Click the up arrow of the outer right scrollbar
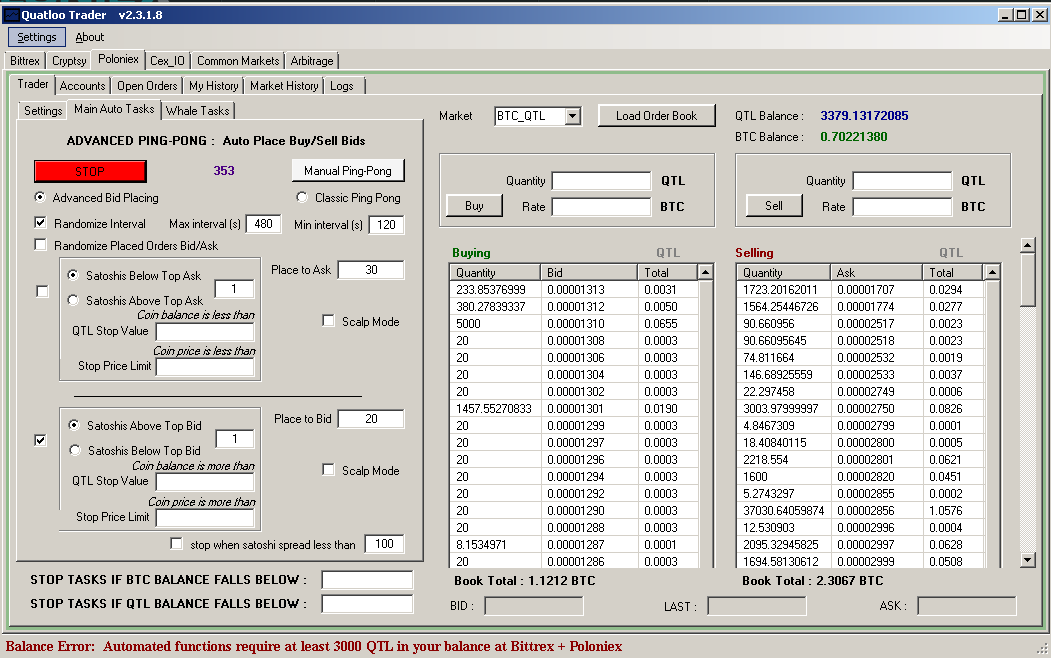Screen dimensions: 1051x658 pos(1028,245)
